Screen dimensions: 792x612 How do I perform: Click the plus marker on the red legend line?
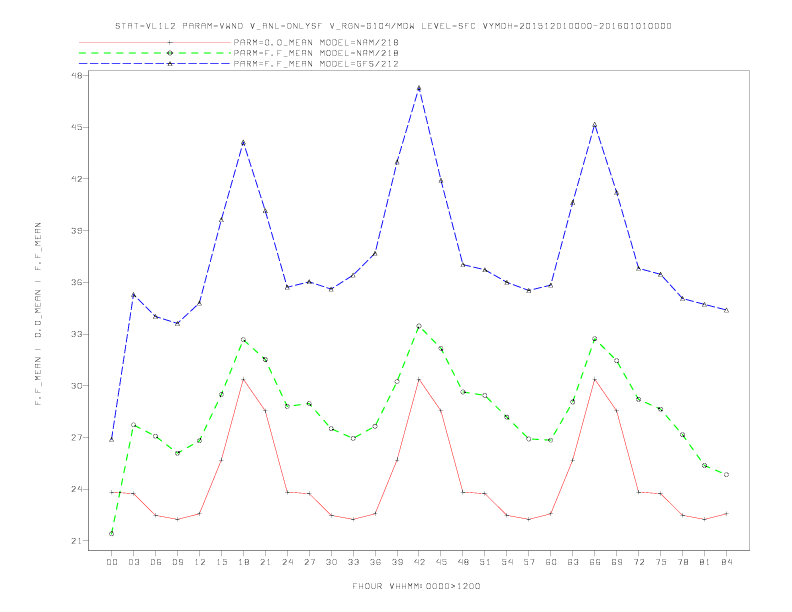pyautogui.click(x=170, y=42)
